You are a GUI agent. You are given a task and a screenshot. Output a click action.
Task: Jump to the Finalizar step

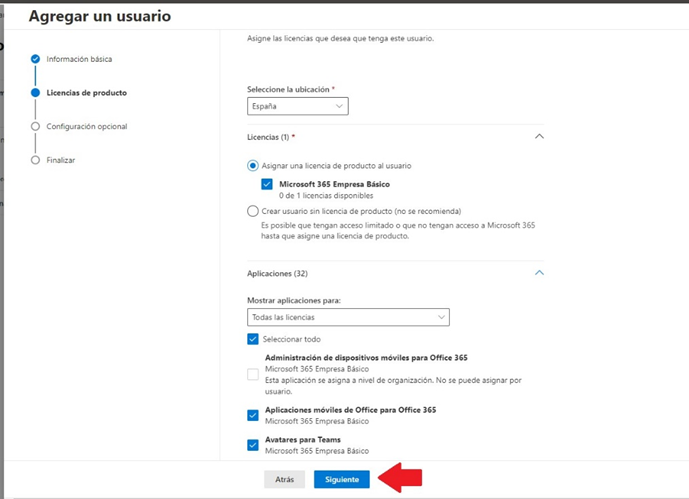point(61,160)
